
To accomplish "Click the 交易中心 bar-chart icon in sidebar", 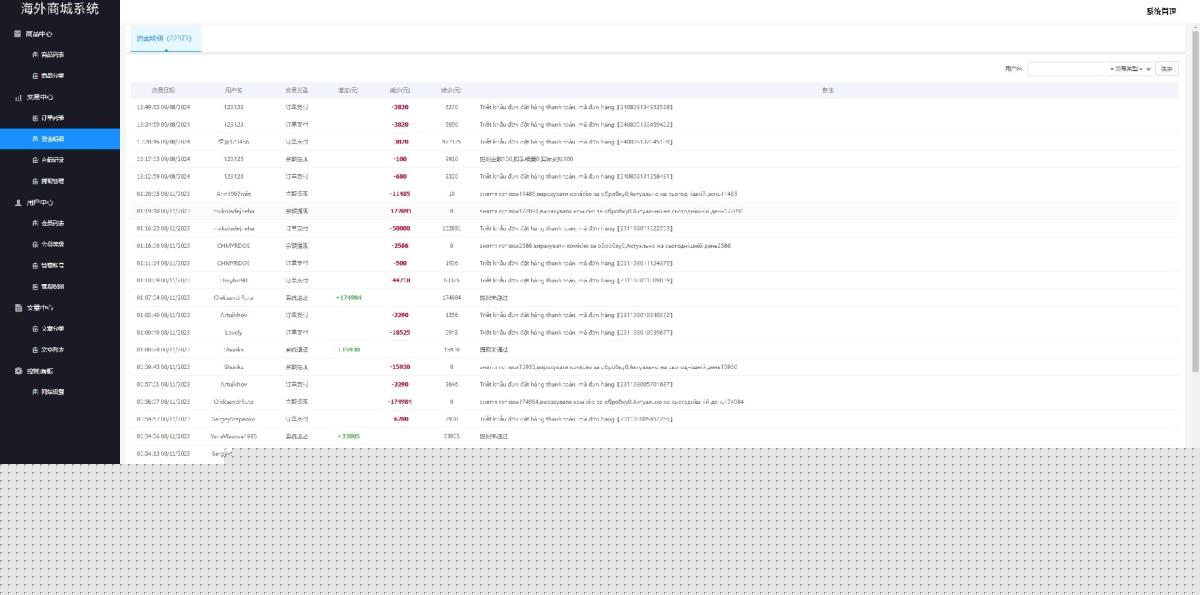I will pyautogui.click(x=18, y=97).
